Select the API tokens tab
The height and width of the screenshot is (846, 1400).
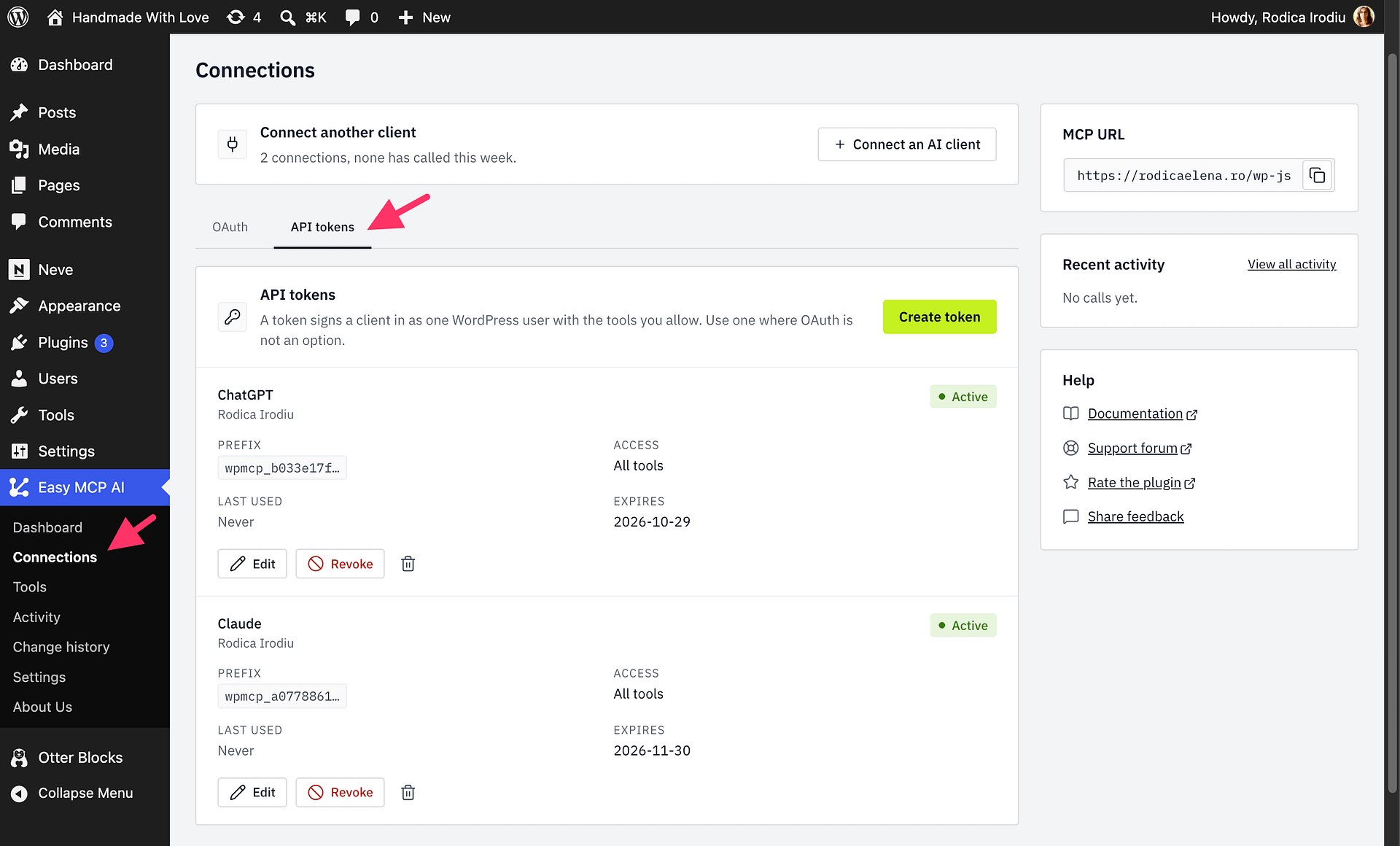pos(322,227)
